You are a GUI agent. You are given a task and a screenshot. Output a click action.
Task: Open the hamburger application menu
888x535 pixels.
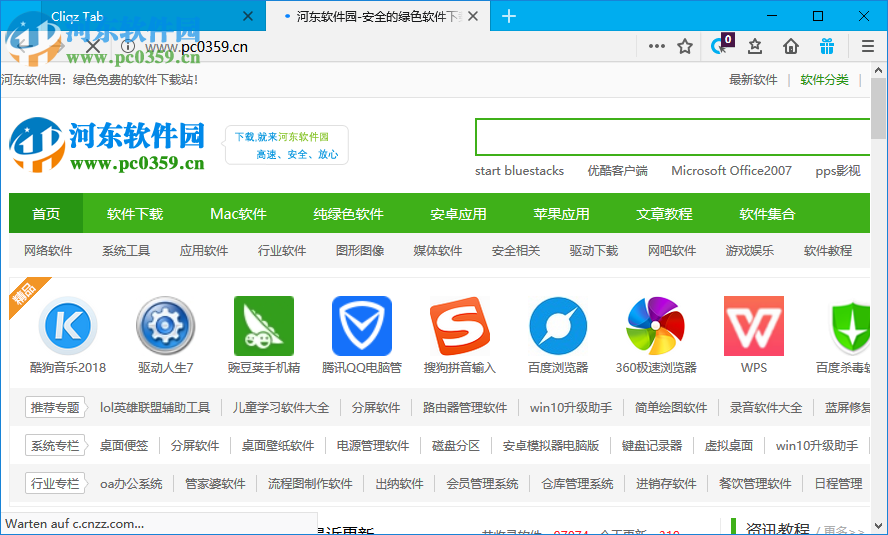tap(868, 46)
